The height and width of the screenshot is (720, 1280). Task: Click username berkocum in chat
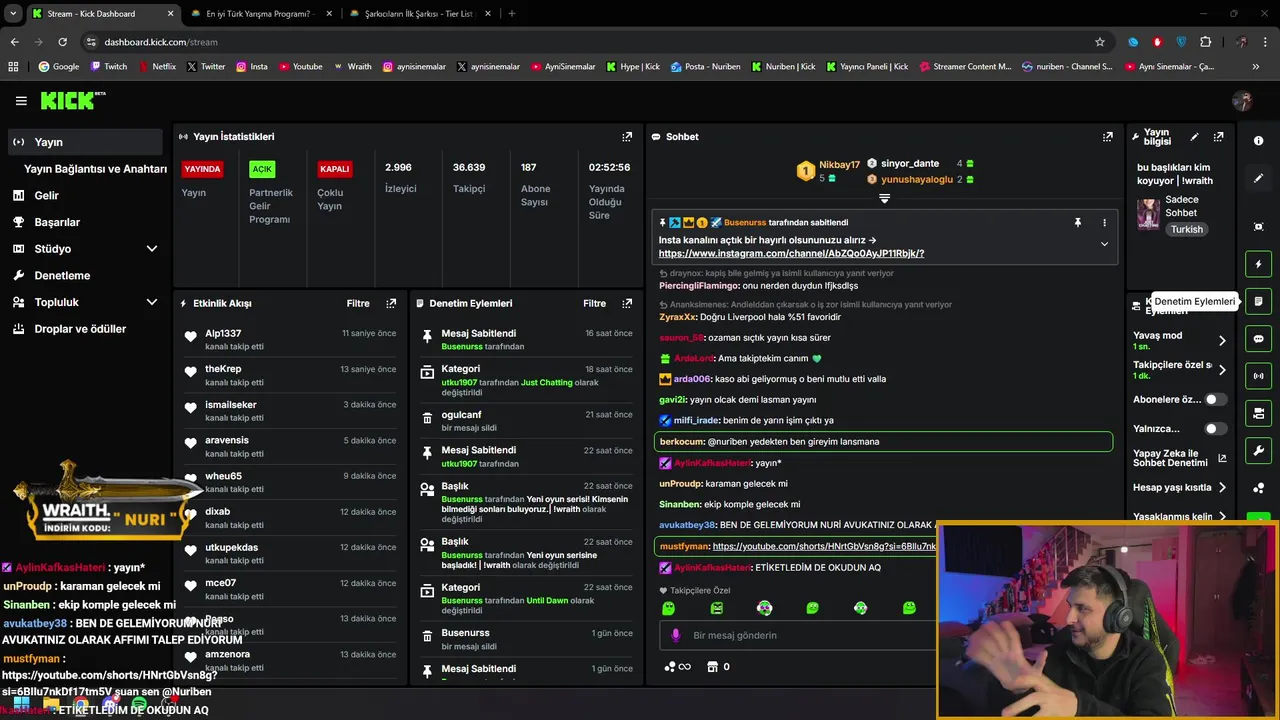[681, 441]
